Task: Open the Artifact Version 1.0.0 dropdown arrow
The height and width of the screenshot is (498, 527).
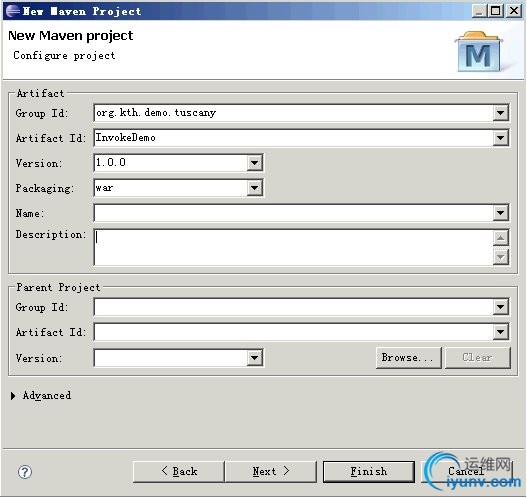Action: click(x=254, y=163)
